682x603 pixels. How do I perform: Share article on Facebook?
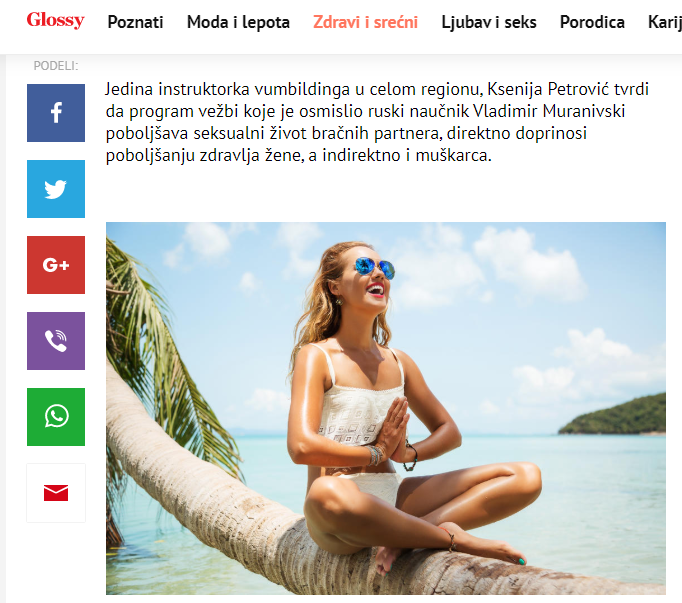tap(56, 113)
